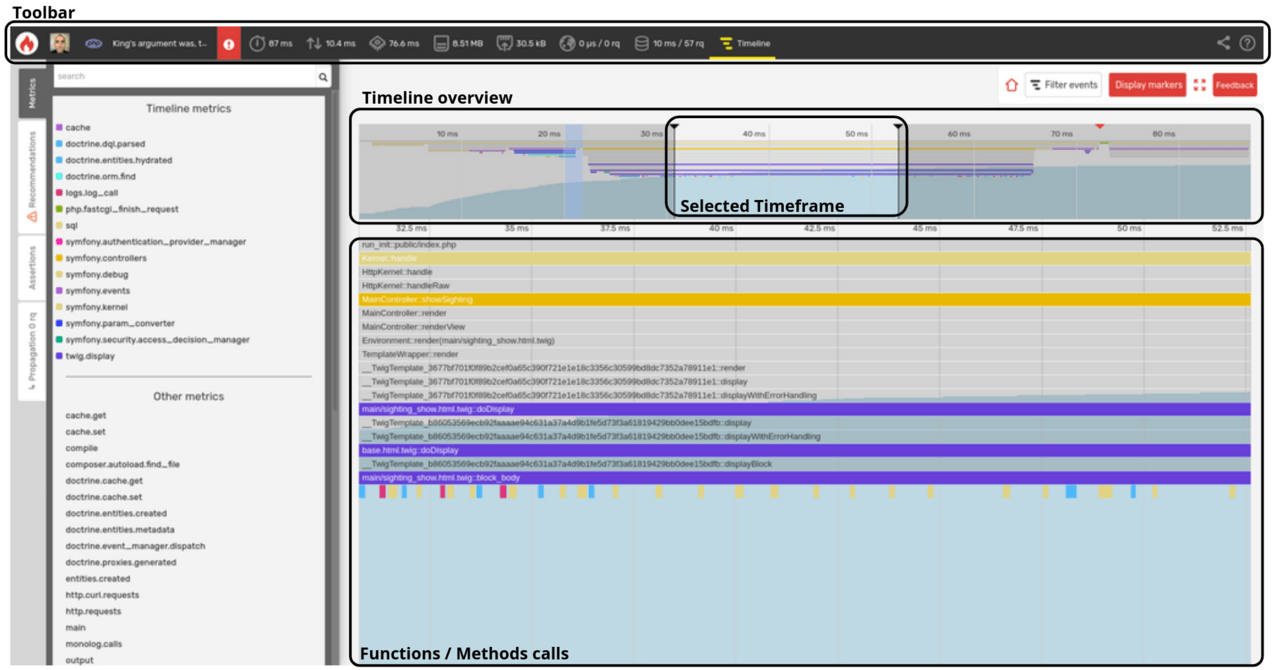The height and width of the screenshot is (670, 1280).
Task: Focus the metrics search field
Action: coord(185,77)
